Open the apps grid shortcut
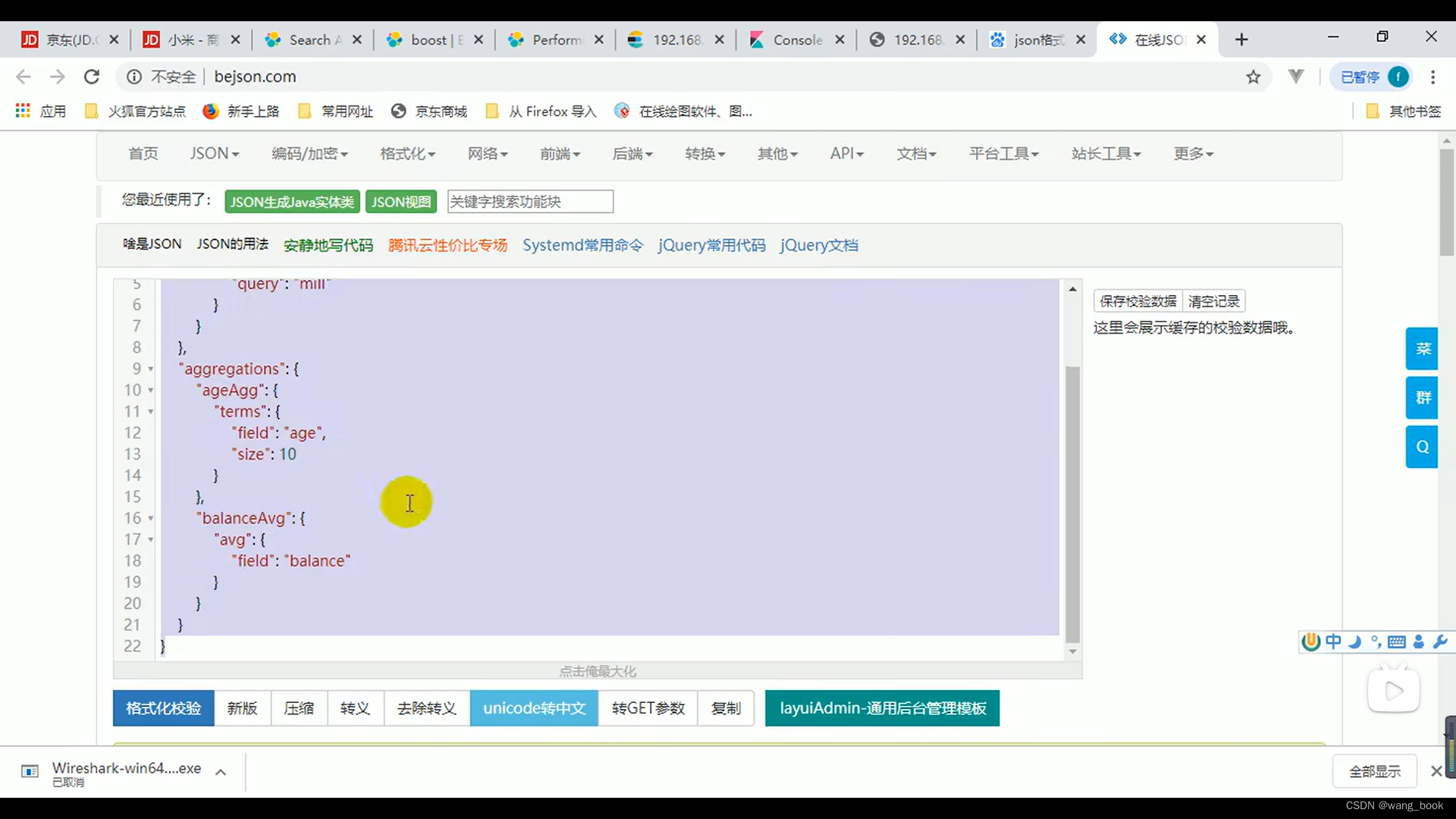 tap(23, 111)
